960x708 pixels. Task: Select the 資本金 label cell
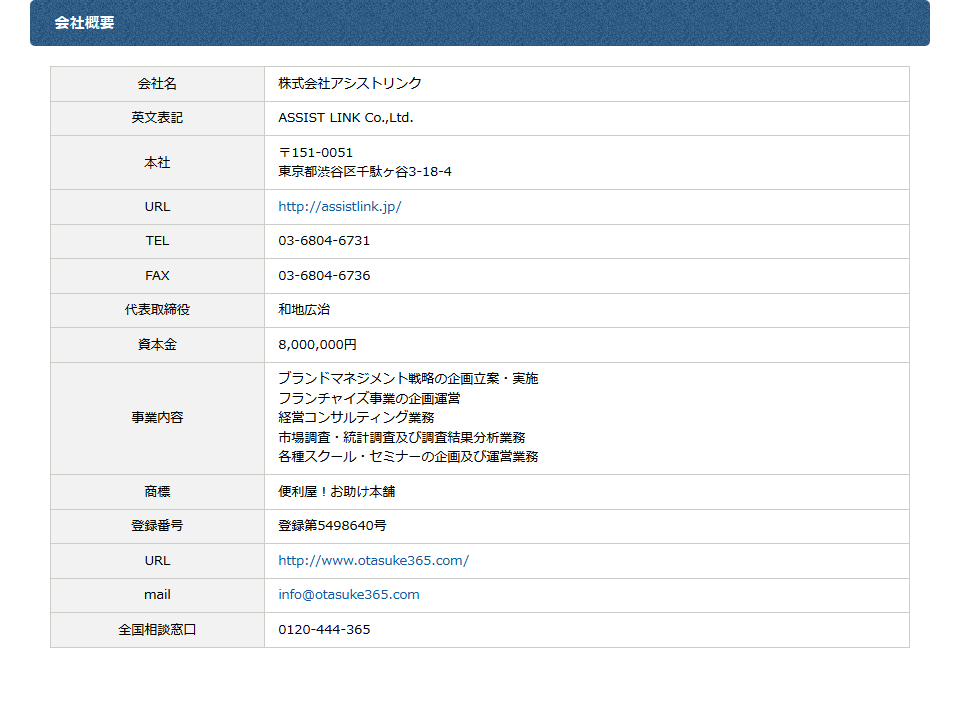pos(157,345)
